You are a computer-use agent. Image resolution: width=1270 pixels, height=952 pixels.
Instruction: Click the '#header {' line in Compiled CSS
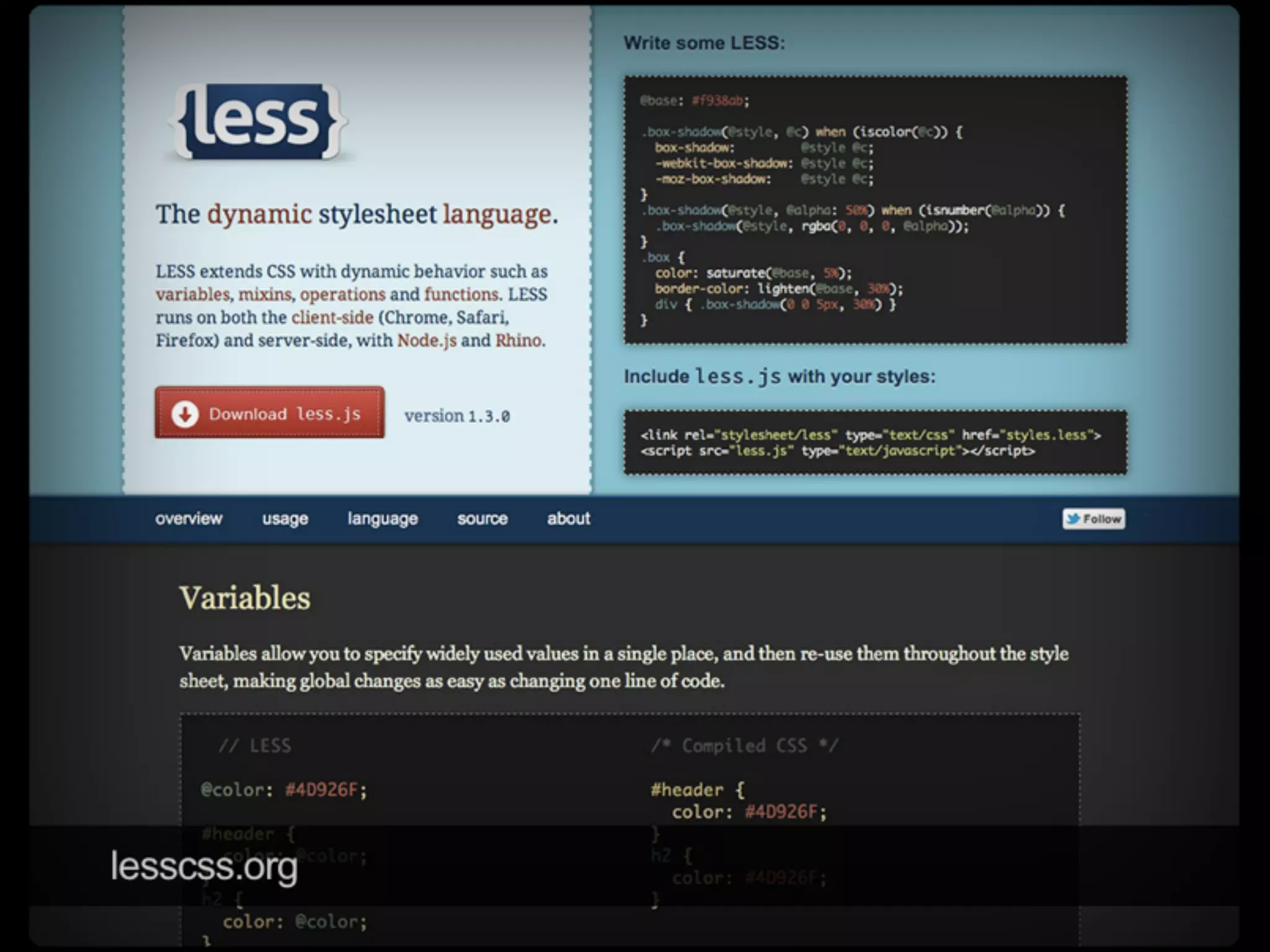point(698,790)
